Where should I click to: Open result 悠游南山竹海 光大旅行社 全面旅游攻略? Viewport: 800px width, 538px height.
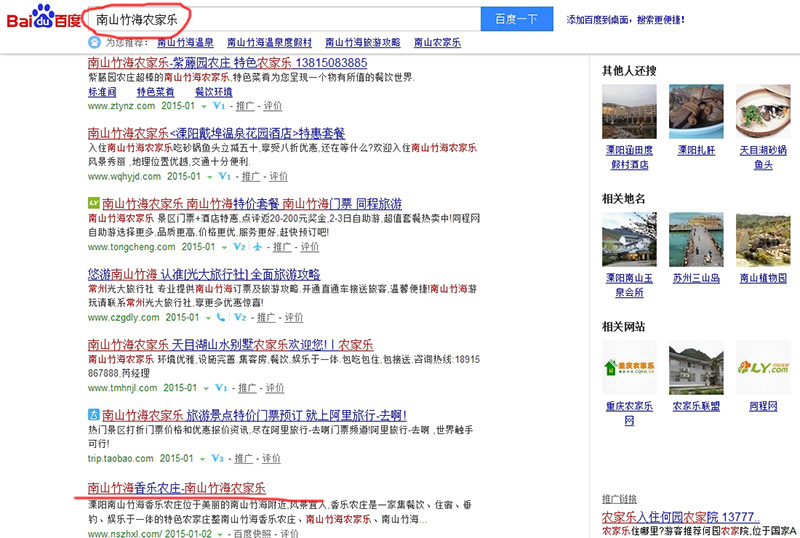204,274
